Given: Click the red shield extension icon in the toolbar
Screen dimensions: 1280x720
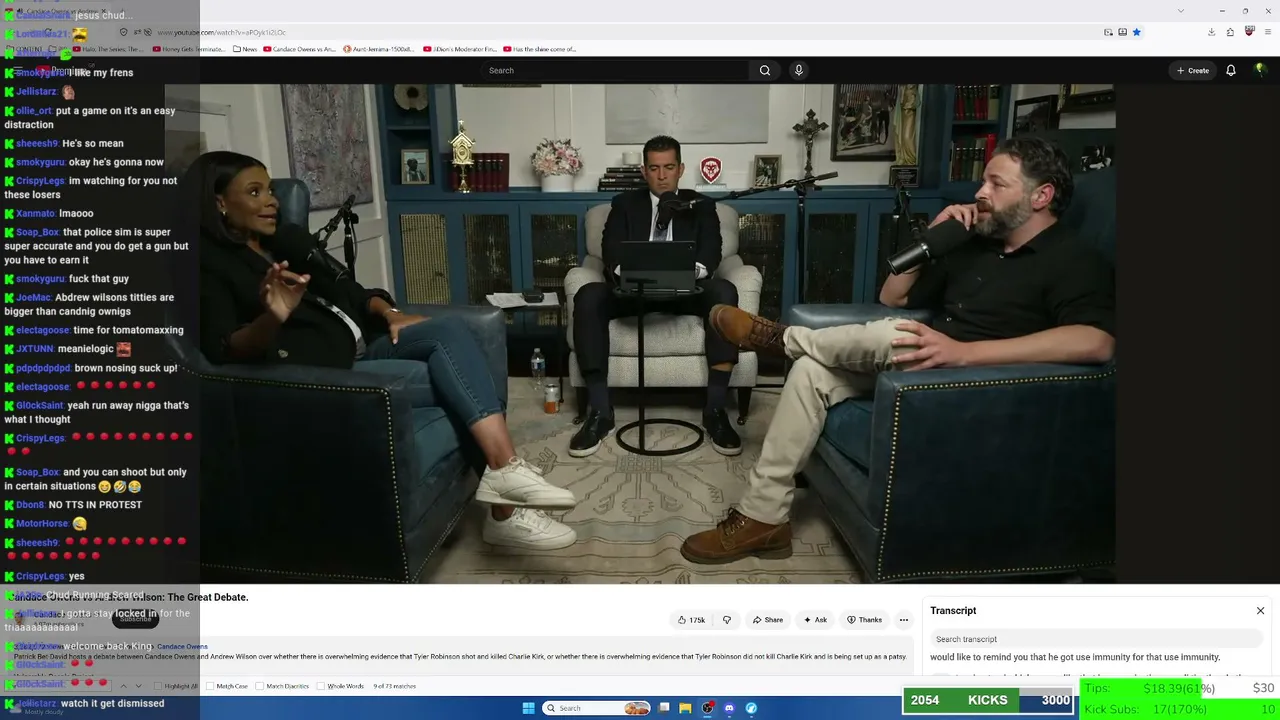Looking at the screenshot, I should 1249,32.
